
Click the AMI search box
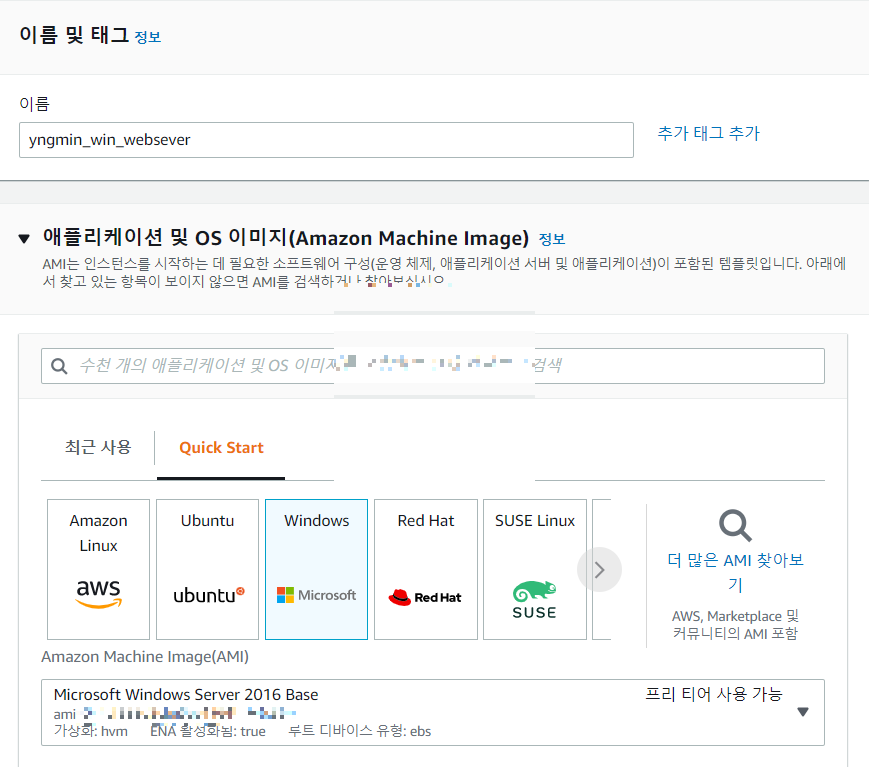coord(433,366)
